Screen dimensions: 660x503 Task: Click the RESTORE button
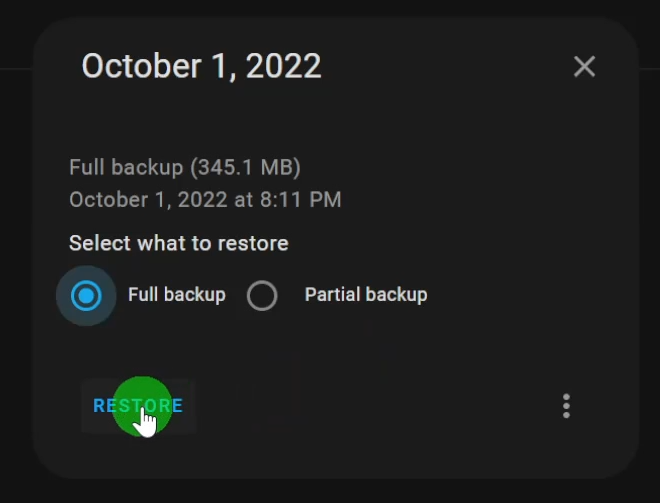138,406
